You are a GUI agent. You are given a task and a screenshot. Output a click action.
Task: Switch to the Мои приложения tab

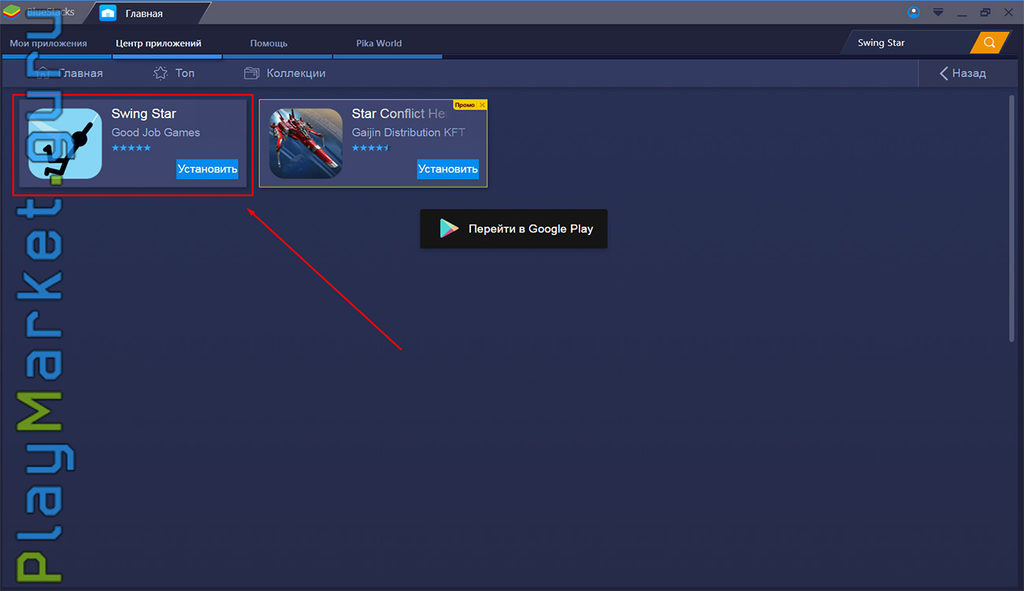tap(48, 43)
